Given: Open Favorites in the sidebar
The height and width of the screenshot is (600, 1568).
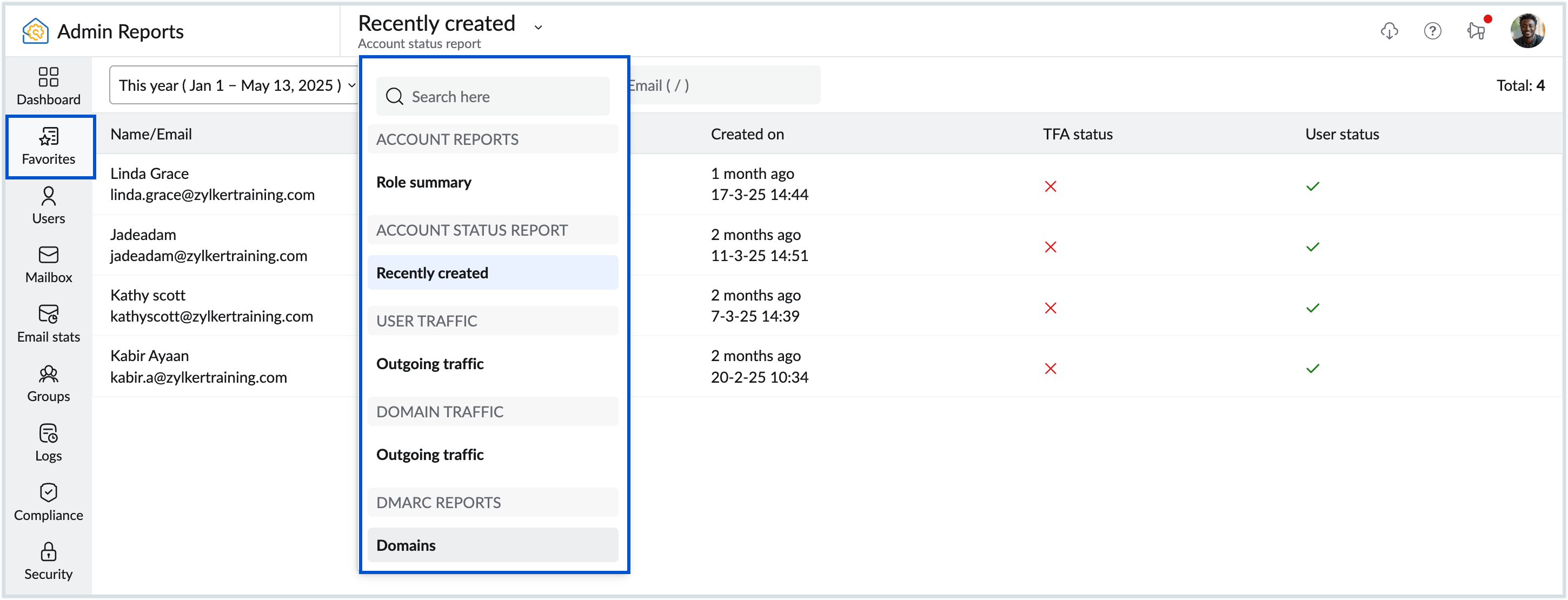Looking at the screenshot, I should (49, 146).
